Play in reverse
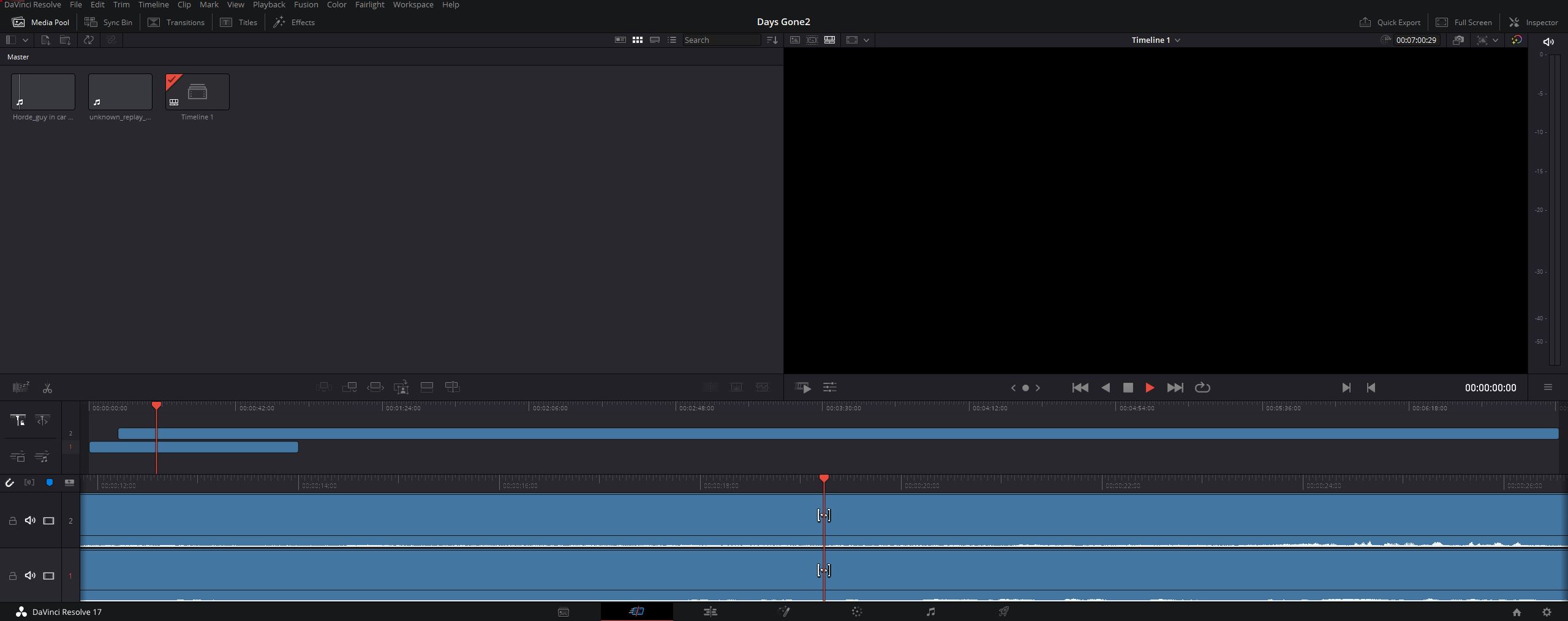 1106,388
